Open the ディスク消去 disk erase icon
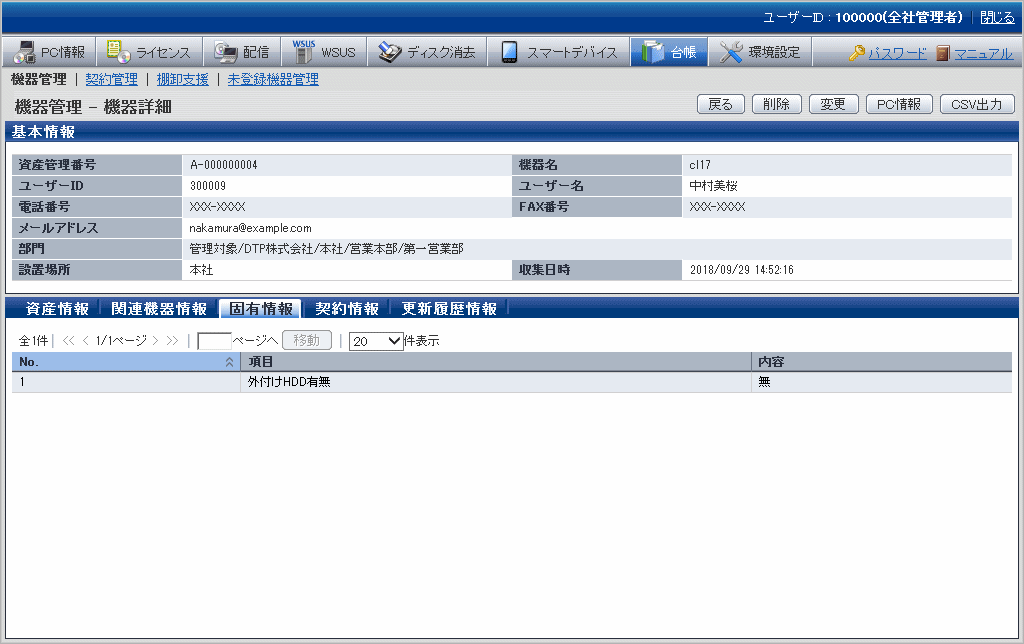 [x=390, y=52]
